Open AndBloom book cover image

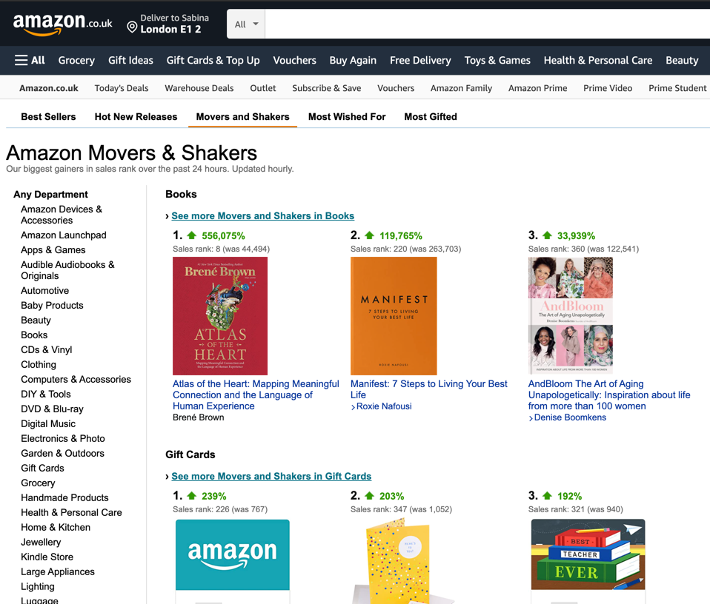coord(571,316)
